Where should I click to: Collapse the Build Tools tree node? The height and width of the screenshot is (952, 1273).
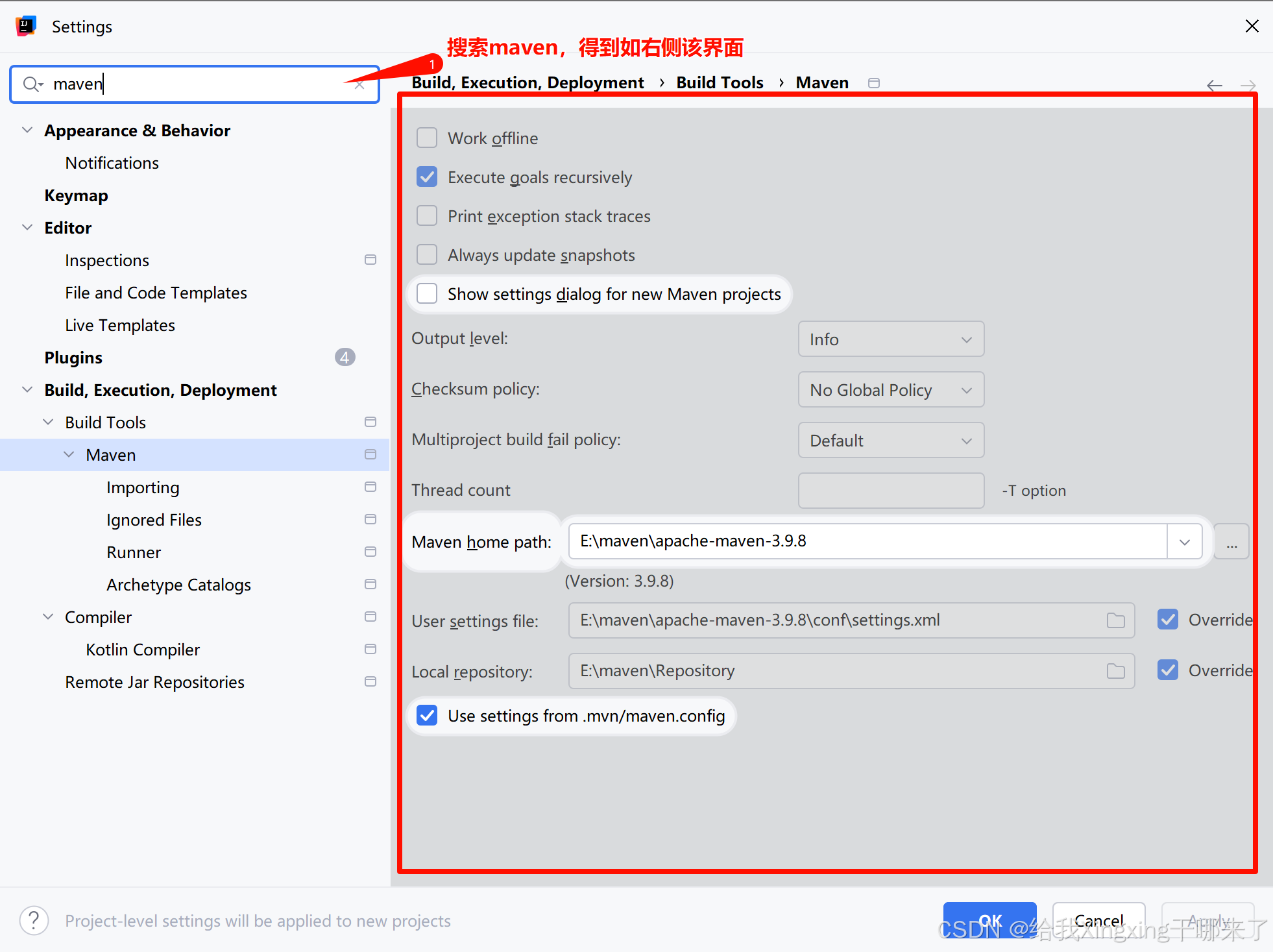[x=48, y=422]
